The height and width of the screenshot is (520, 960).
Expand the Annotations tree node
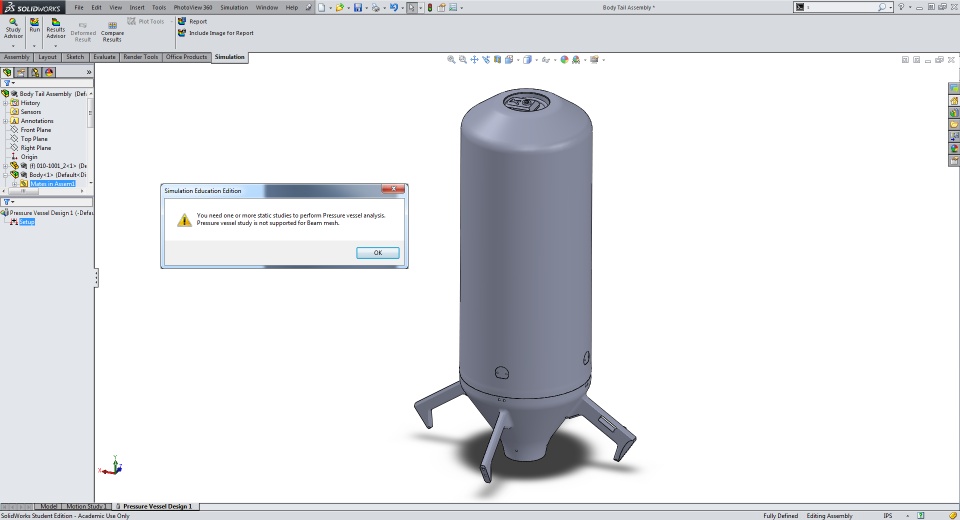pos(5,121)
